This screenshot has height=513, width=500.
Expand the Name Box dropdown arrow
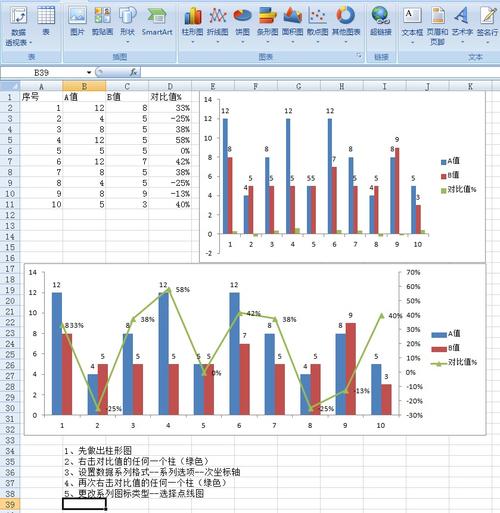[x=89, y=72]
